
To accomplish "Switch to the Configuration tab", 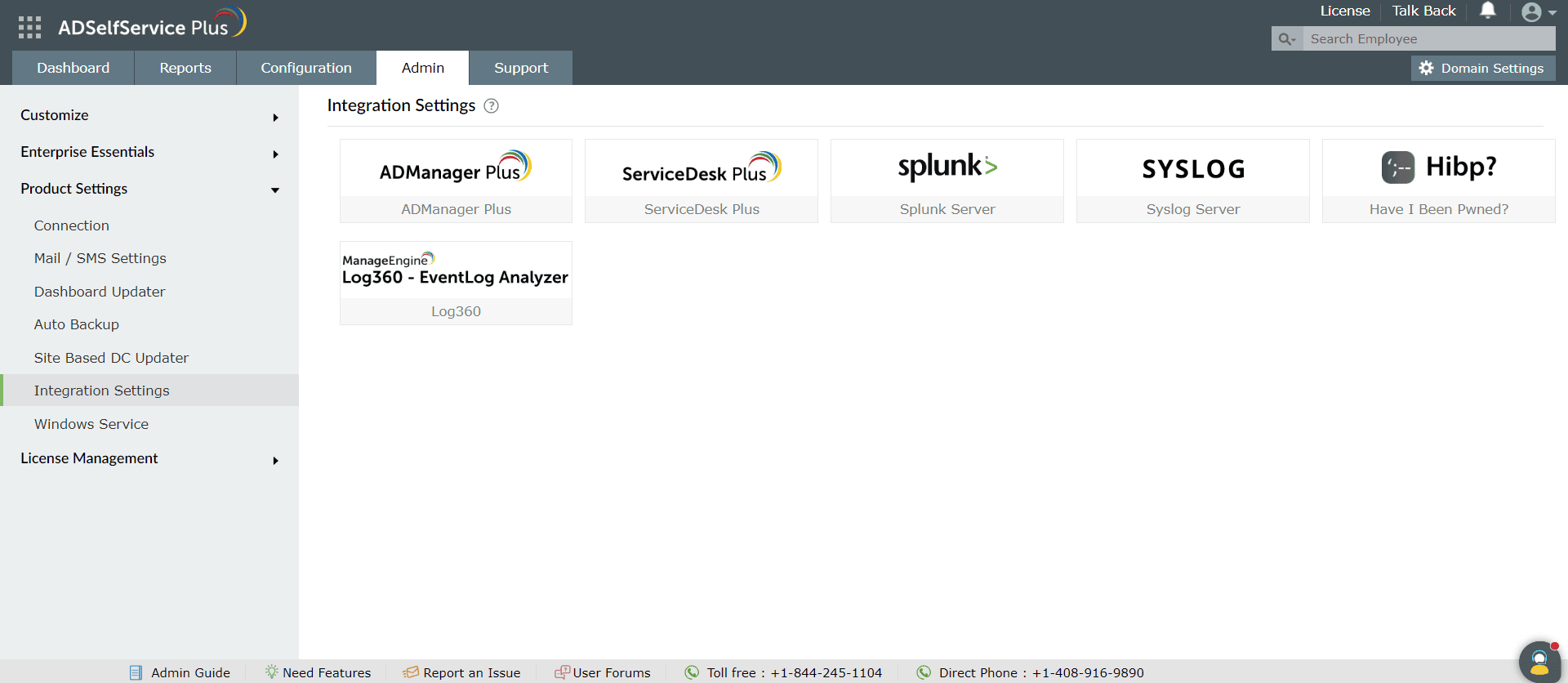I will click(x=306, y=68).
